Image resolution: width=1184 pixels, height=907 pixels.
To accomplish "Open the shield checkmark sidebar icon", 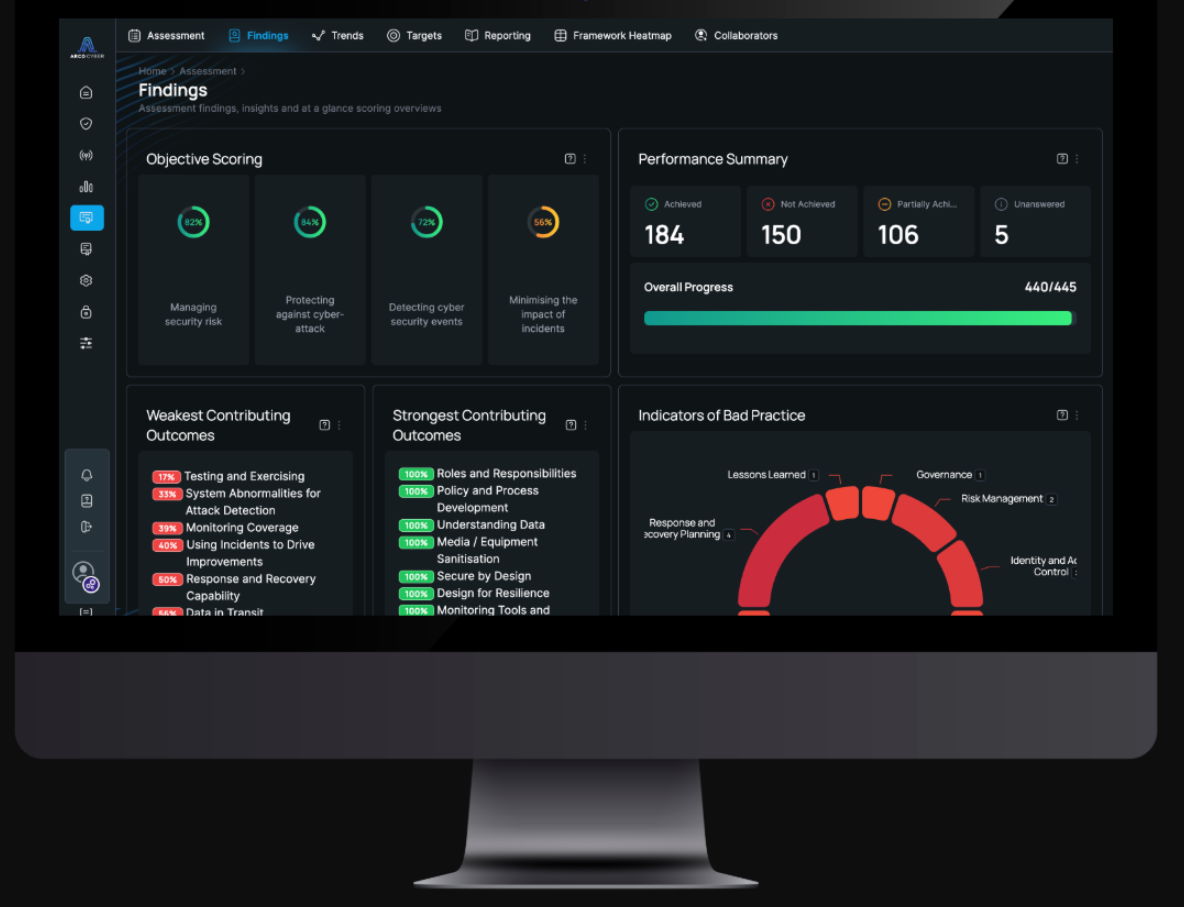I will pos(86,124).
